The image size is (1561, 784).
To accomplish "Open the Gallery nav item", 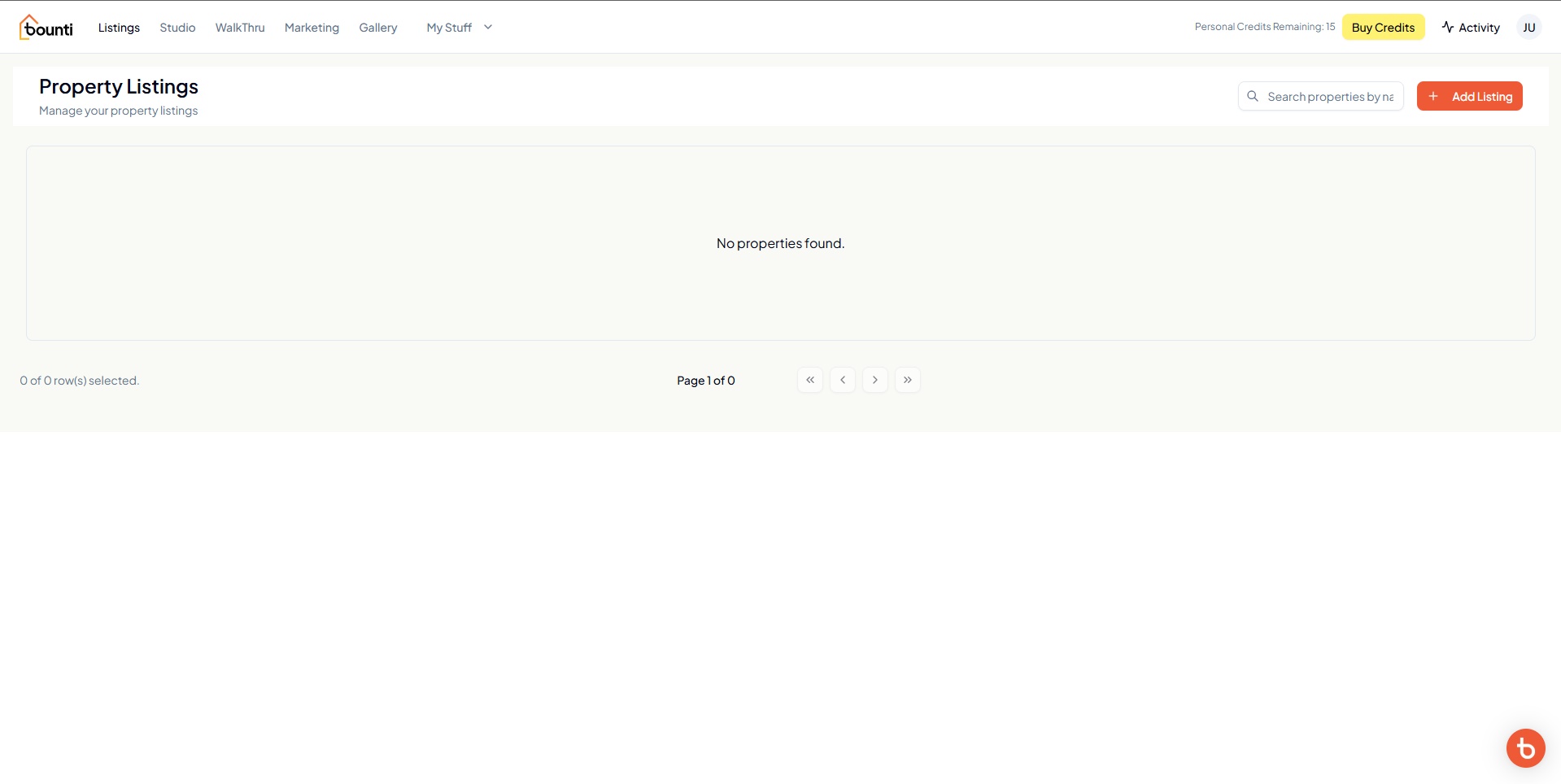I will coord(378,27).
